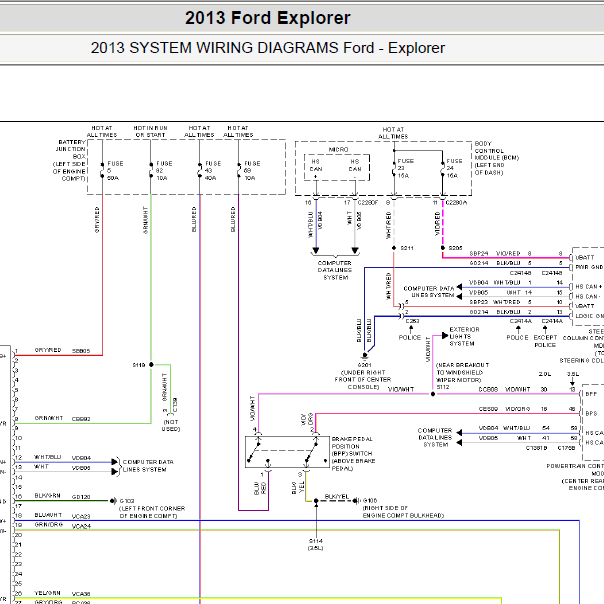Click the ground label "G105"

pos(370,501)
